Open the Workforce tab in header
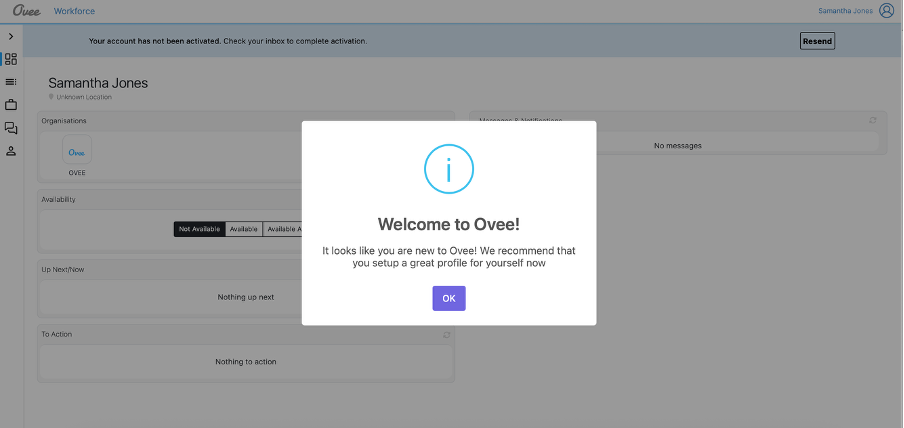Image resolution: width=904 pixels, height=428 pixels. 74,11
